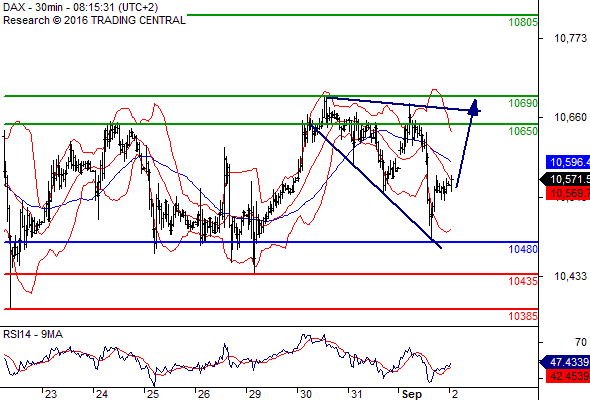Click the red 10,569 price tag
The image size is (590, 400).
568,193
